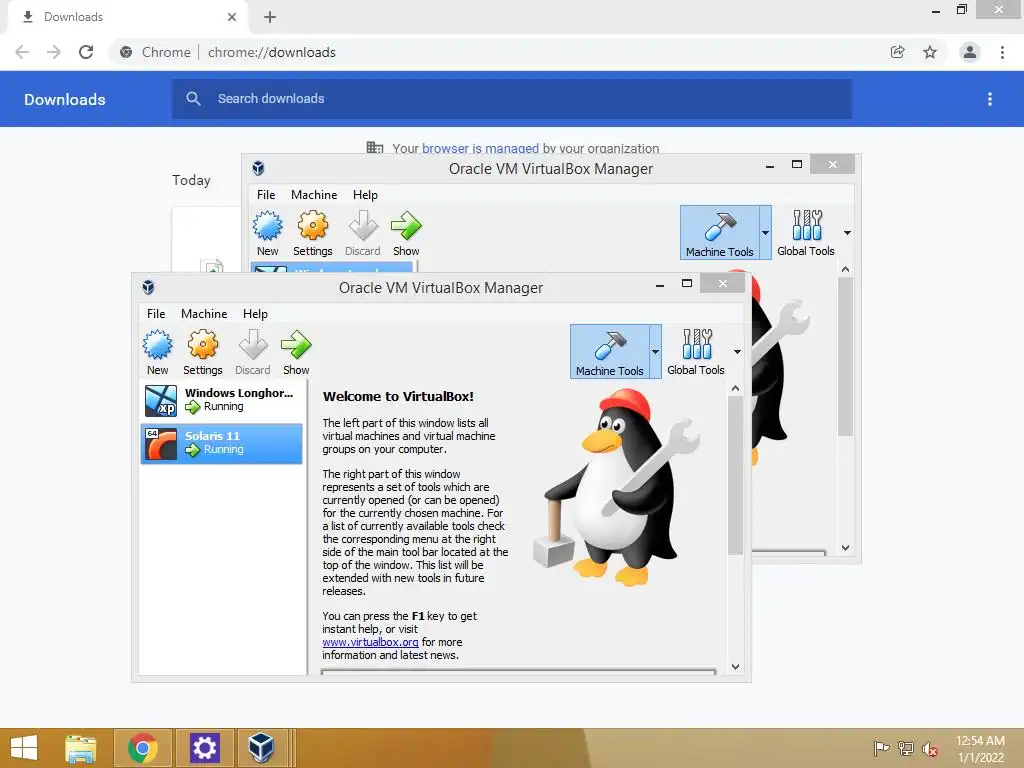Expand Global Tools dropdown arrow in back window

(847, 233)
